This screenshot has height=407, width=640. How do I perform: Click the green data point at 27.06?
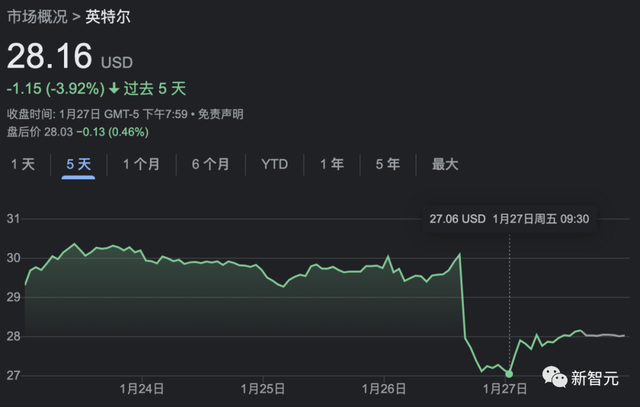[x=509, y=374]
